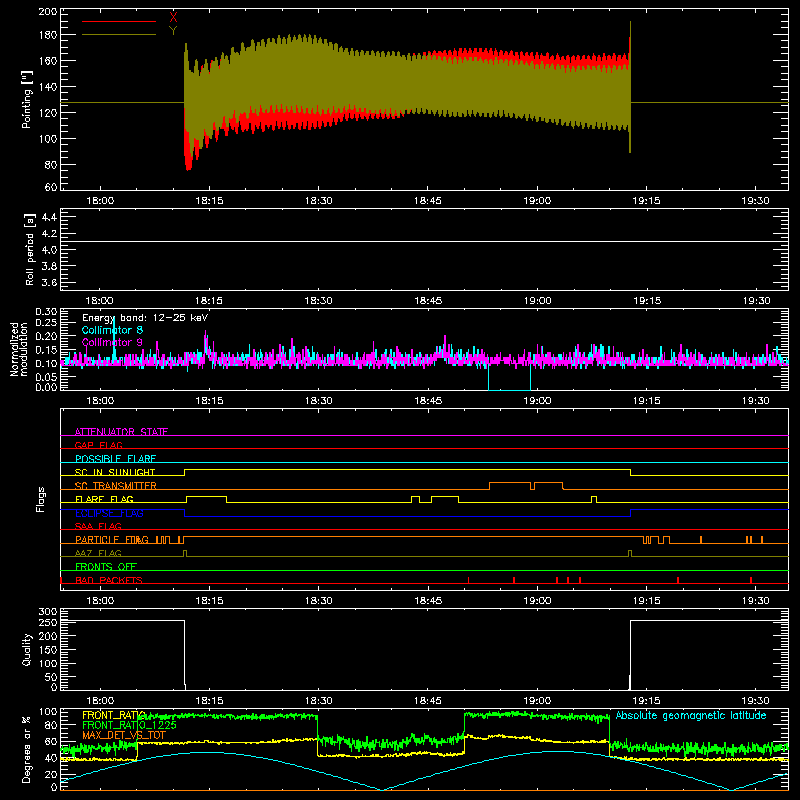Click the '300' Quality axis tick
800x800 pixels.
48,612
